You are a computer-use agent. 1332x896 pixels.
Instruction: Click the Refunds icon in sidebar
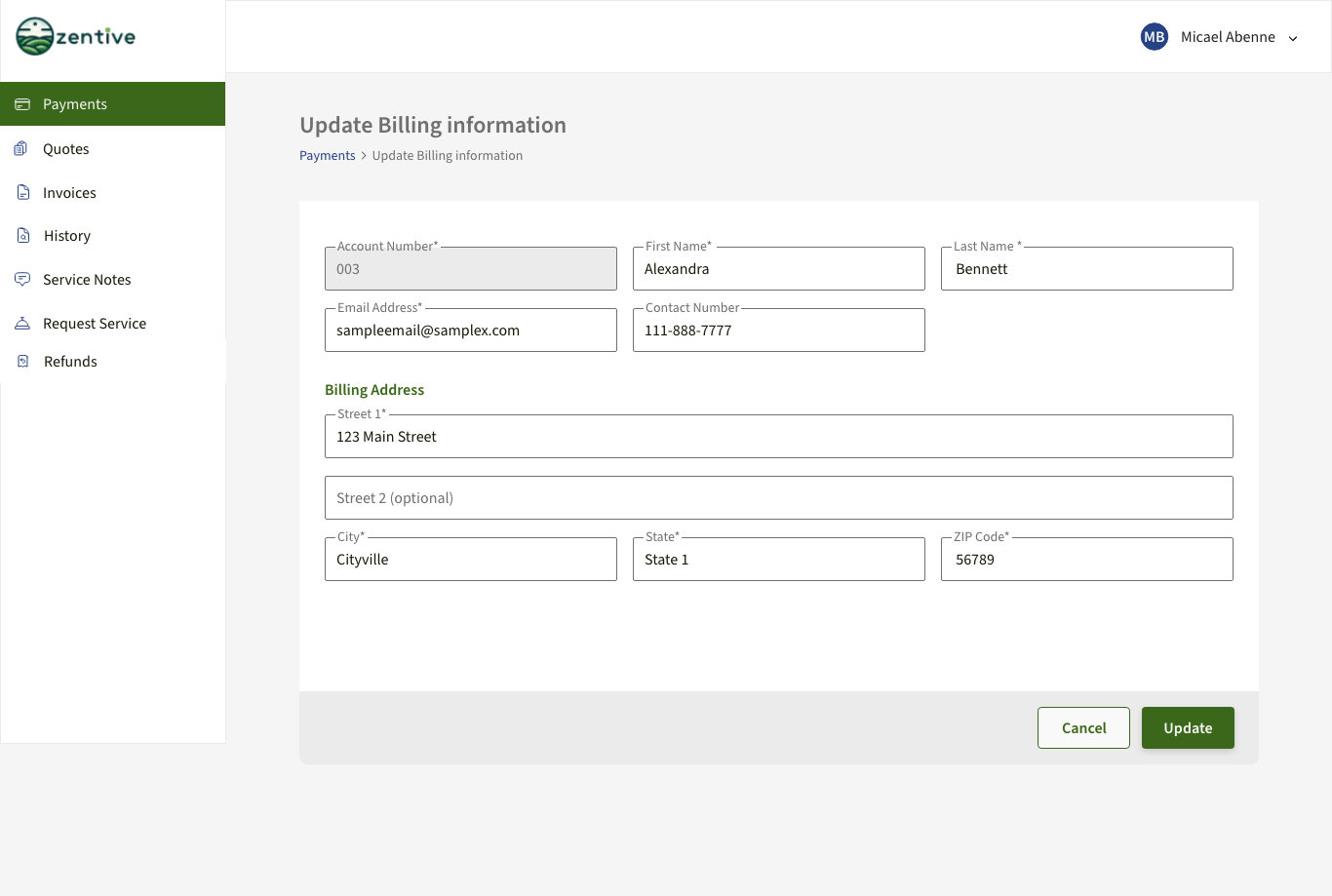pos(23,362)
